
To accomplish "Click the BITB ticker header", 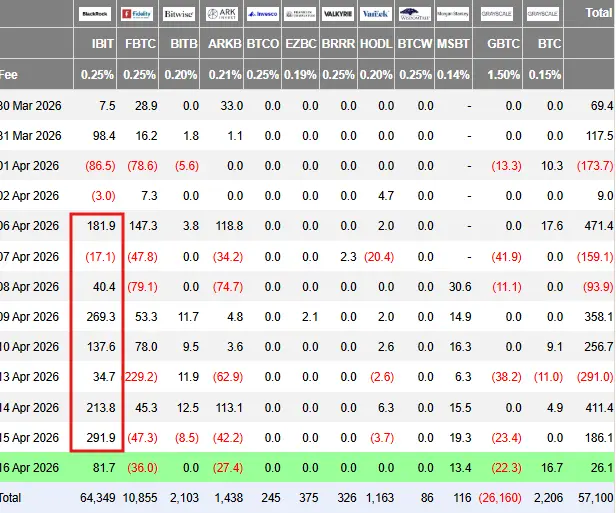I will (x=184, y=44).
